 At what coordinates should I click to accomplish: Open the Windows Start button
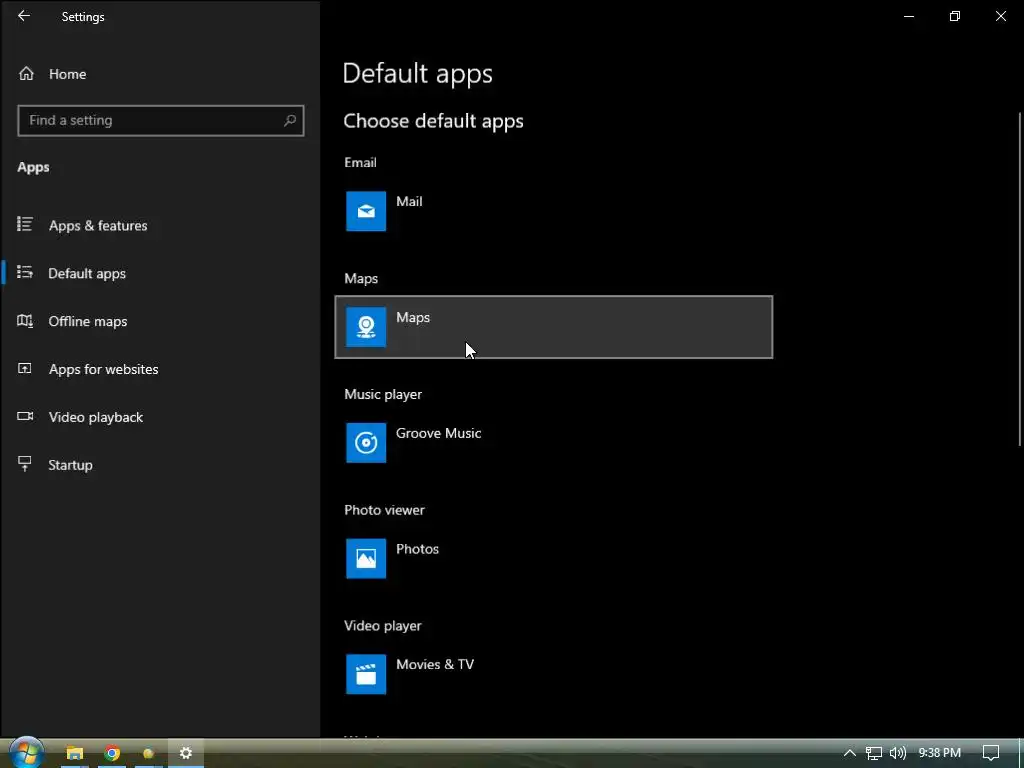pos(26,753)
